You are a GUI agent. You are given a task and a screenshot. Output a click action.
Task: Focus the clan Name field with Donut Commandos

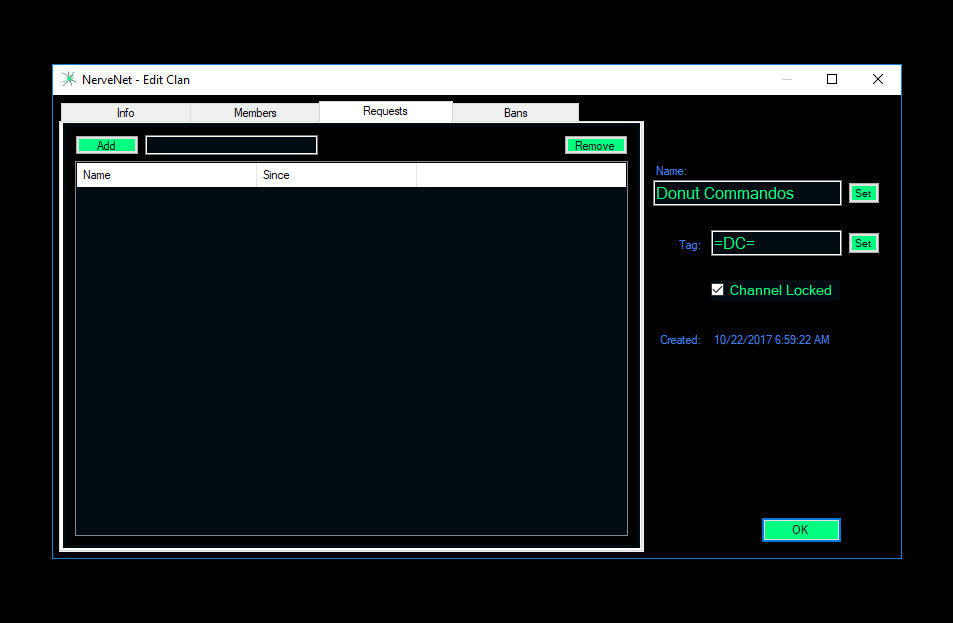[747, 193]
